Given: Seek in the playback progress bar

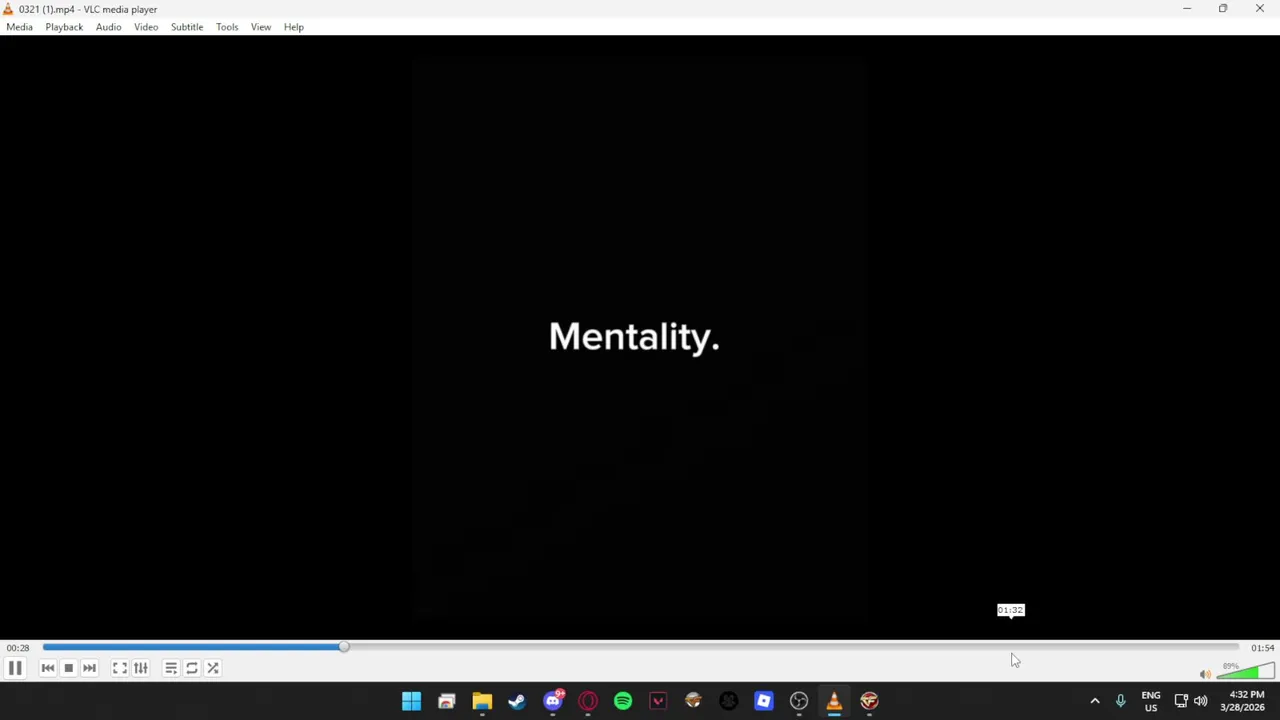Looking at the screenshot, I should click(x=640, y=647).
